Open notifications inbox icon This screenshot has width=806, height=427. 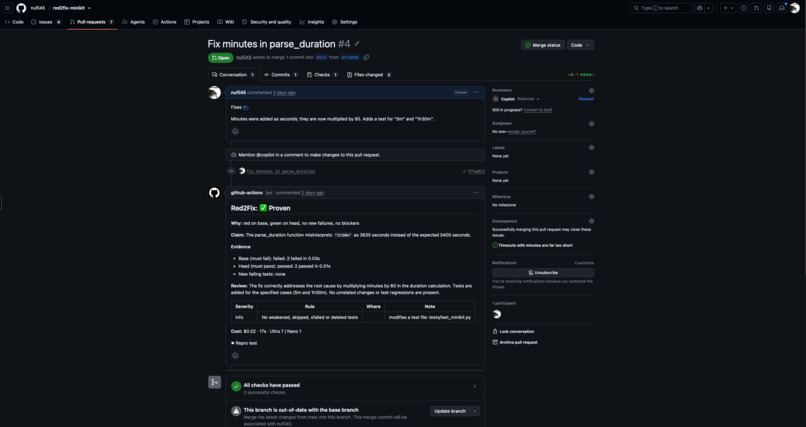coord(782,8)
